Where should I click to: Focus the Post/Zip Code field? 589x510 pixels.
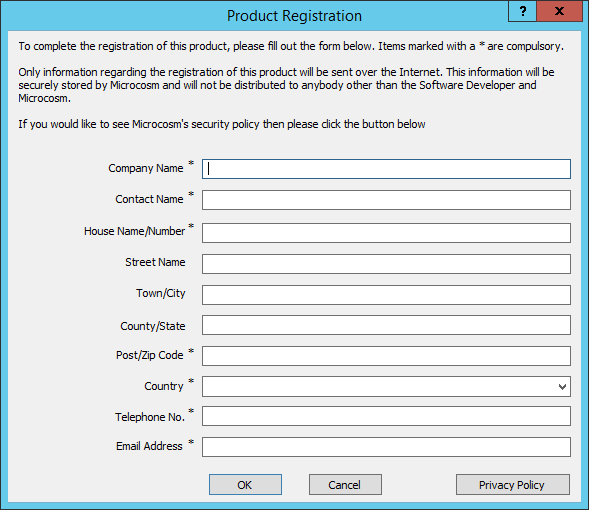tap(386, 356)
